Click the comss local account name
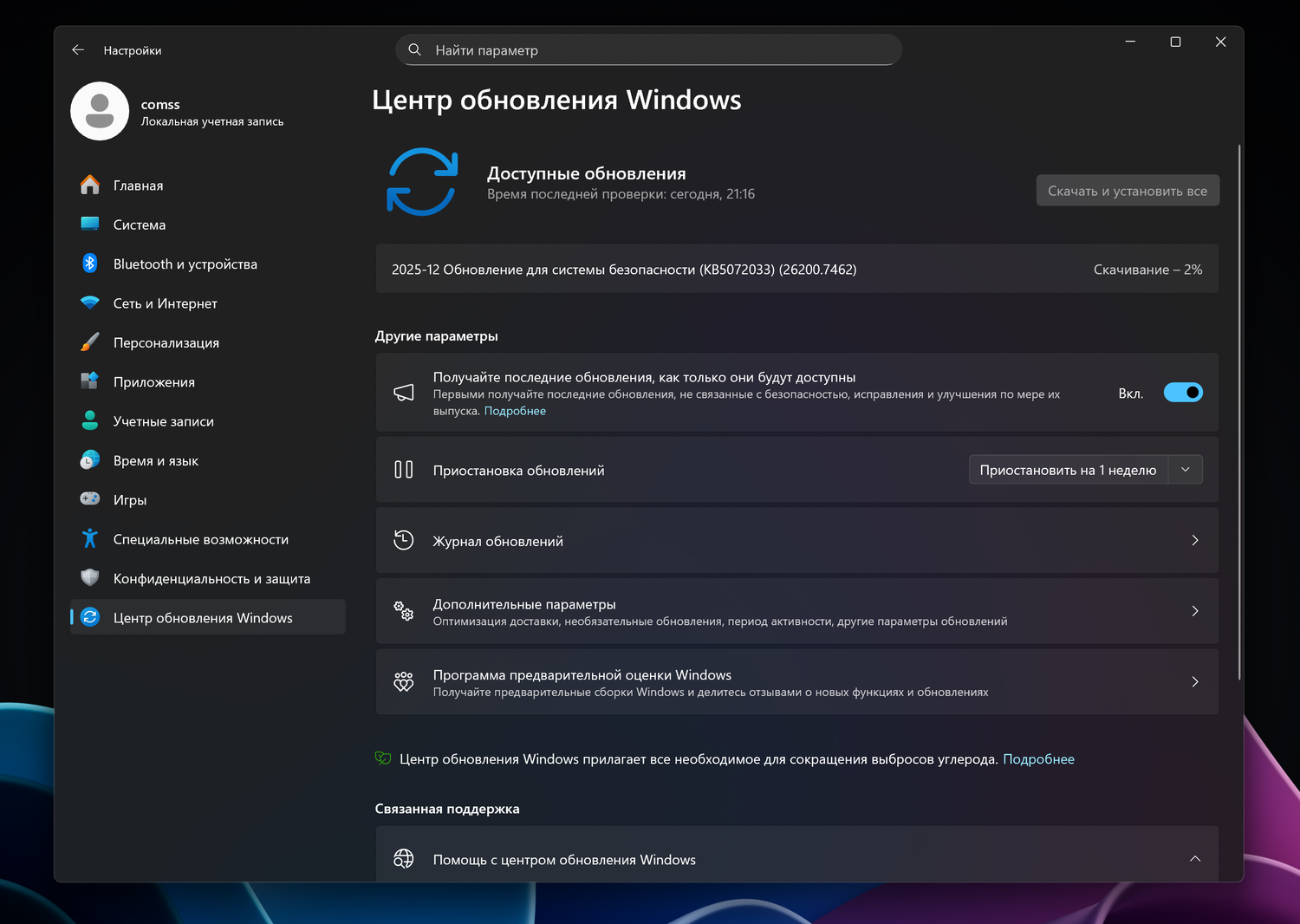The width and height of the screenshot is (1300, 924). click(x=160, y=105)
